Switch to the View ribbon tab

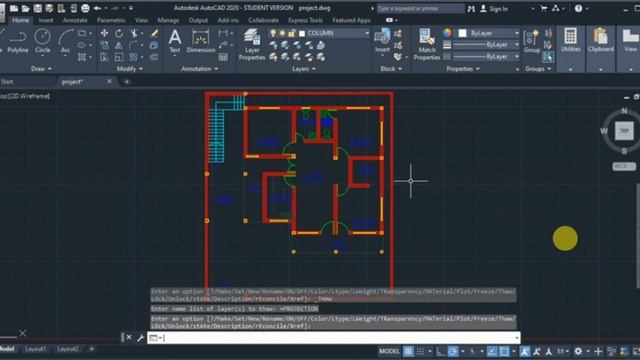click(x=141, y=20)
